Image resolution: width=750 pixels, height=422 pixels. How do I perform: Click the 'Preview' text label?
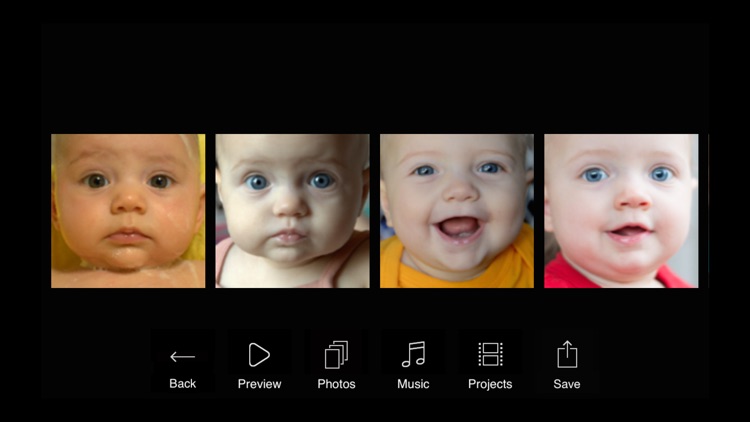click(259, 384)
